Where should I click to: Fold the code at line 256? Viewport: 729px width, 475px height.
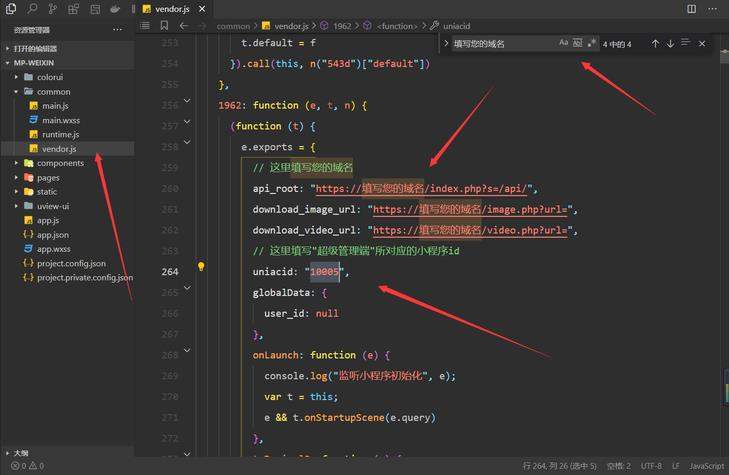(x=187, y=101)
